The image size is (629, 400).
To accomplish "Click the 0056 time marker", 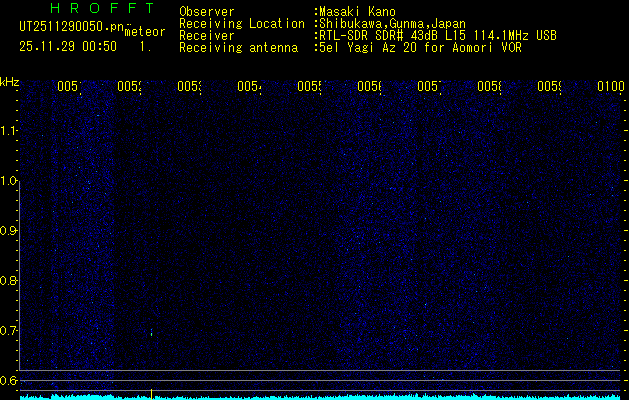I will point(369,86).
